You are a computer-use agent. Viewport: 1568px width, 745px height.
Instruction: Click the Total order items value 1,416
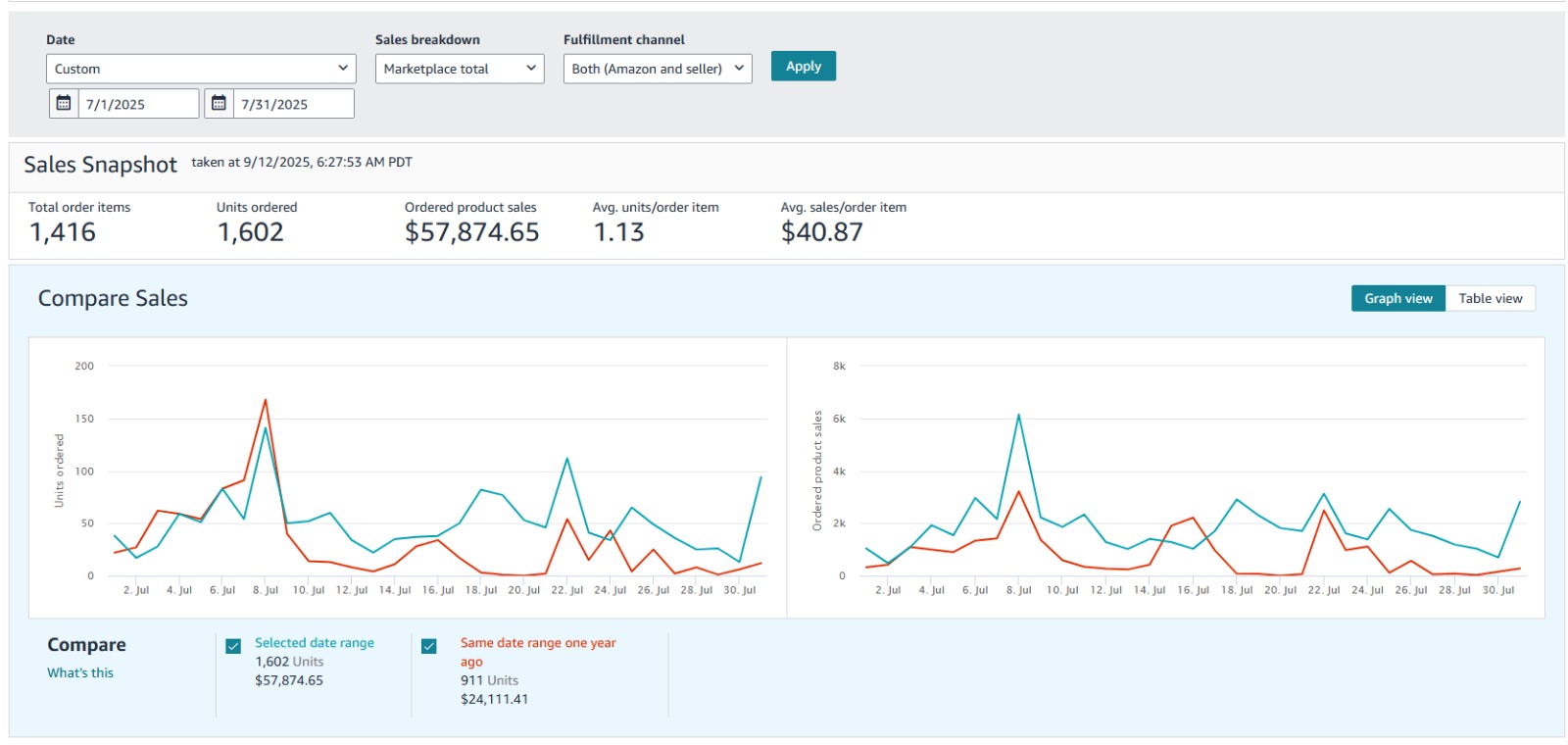click(63, 232)
